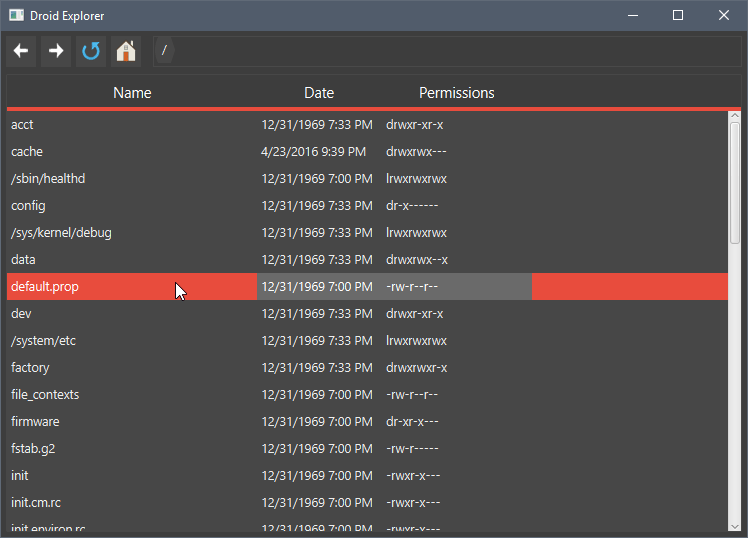748x538 pixels.
Task: Go to the home directory
Action: coord(126,51)
